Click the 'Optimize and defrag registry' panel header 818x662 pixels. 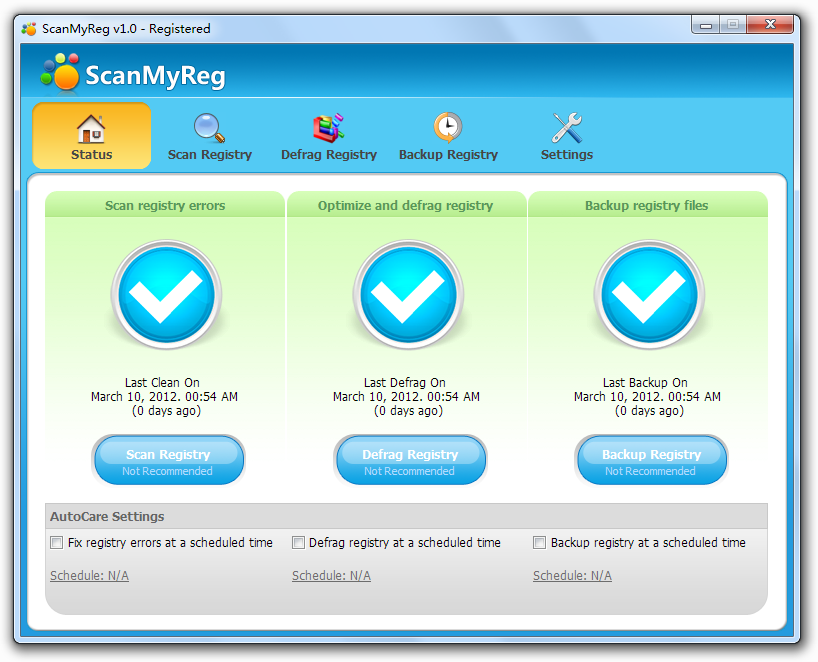tap(406, 205)
